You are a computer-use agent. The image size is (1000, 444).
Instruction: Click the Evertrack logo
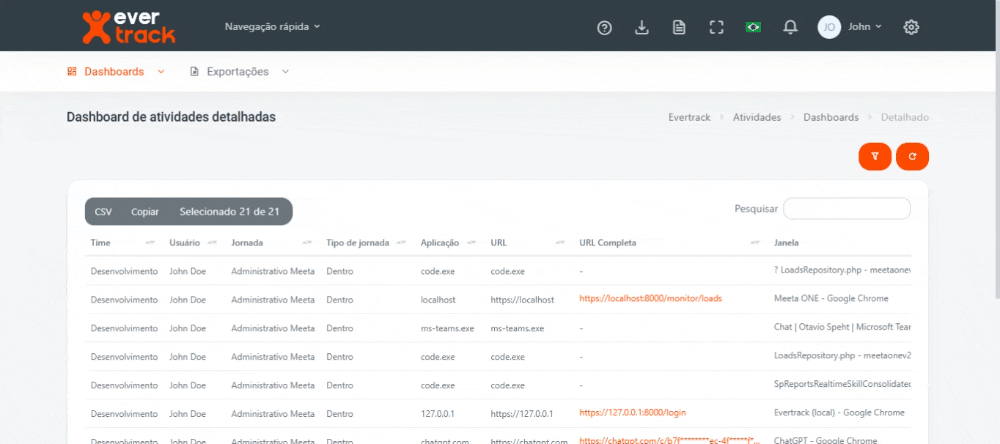click(x=127, y=27)
